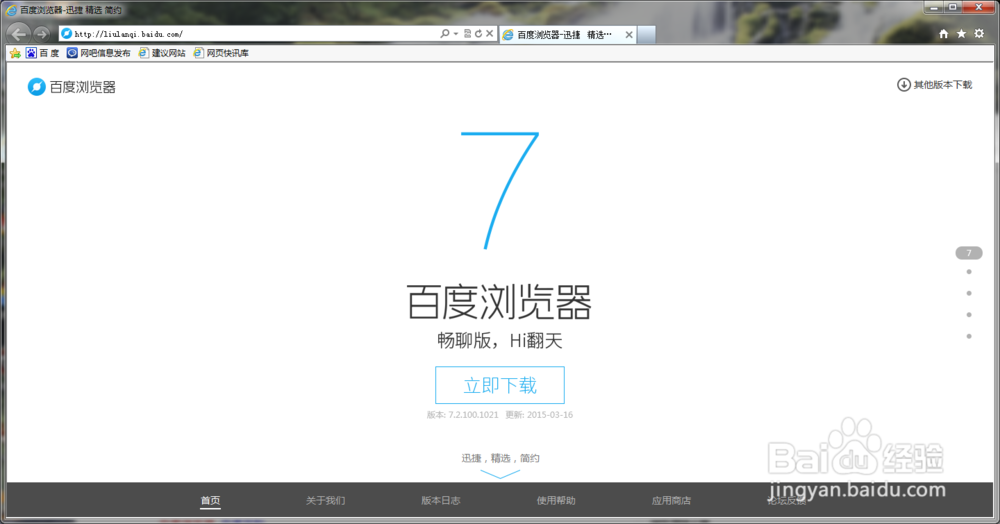Open 应用商店 in bottom navigation

671,500
